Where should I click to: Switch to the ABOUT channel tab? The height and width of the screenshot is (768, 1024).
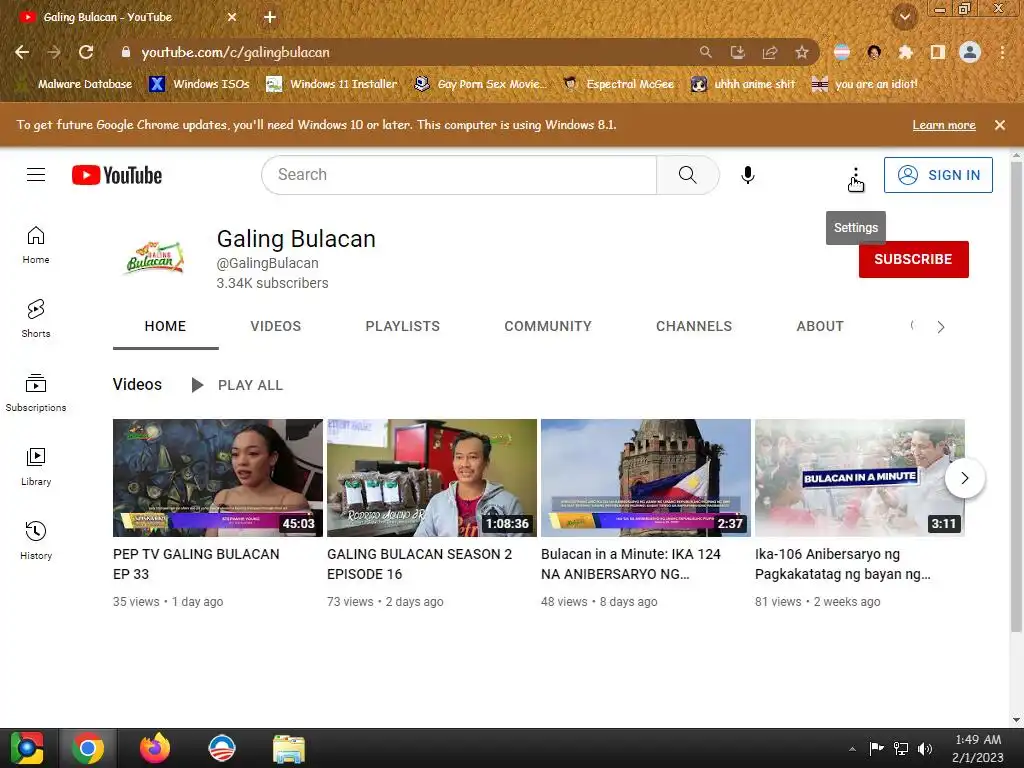click(x=820, y=326)
